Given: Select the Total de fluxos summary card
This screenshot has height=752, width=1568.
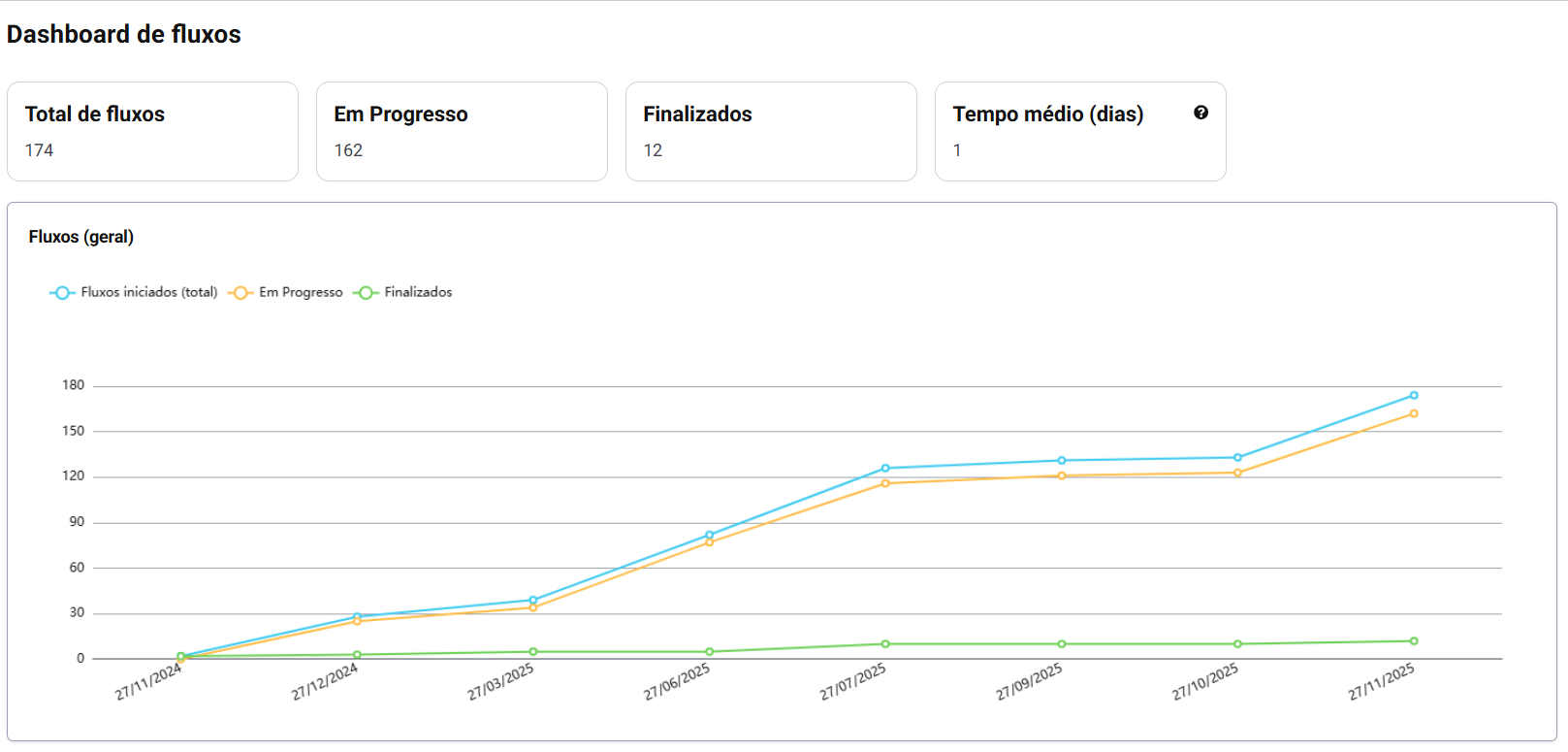Looking at the screenshot, I should [152, 131].
